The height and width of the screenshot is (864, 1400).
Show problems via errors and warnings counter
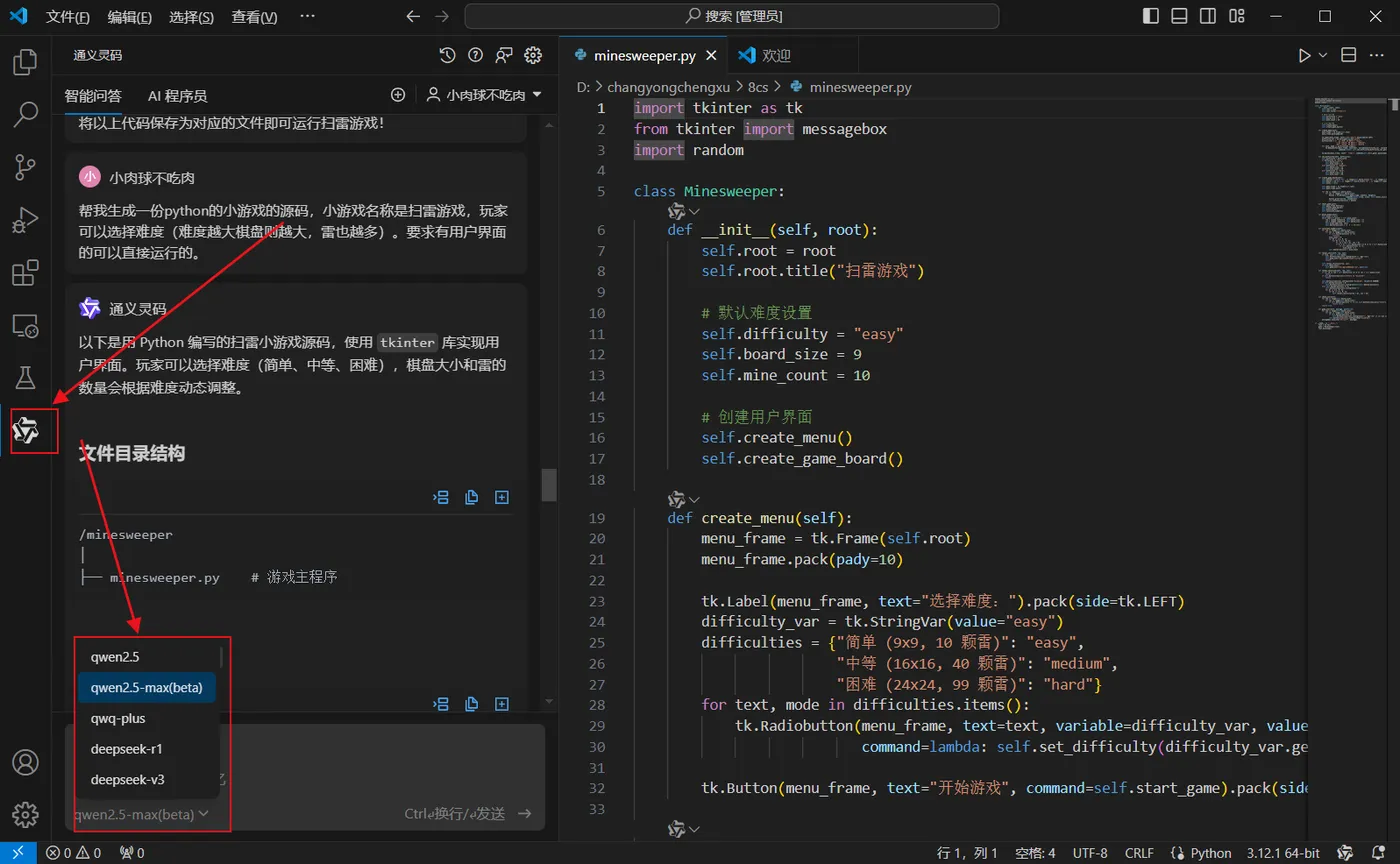(x=74, y=853)
